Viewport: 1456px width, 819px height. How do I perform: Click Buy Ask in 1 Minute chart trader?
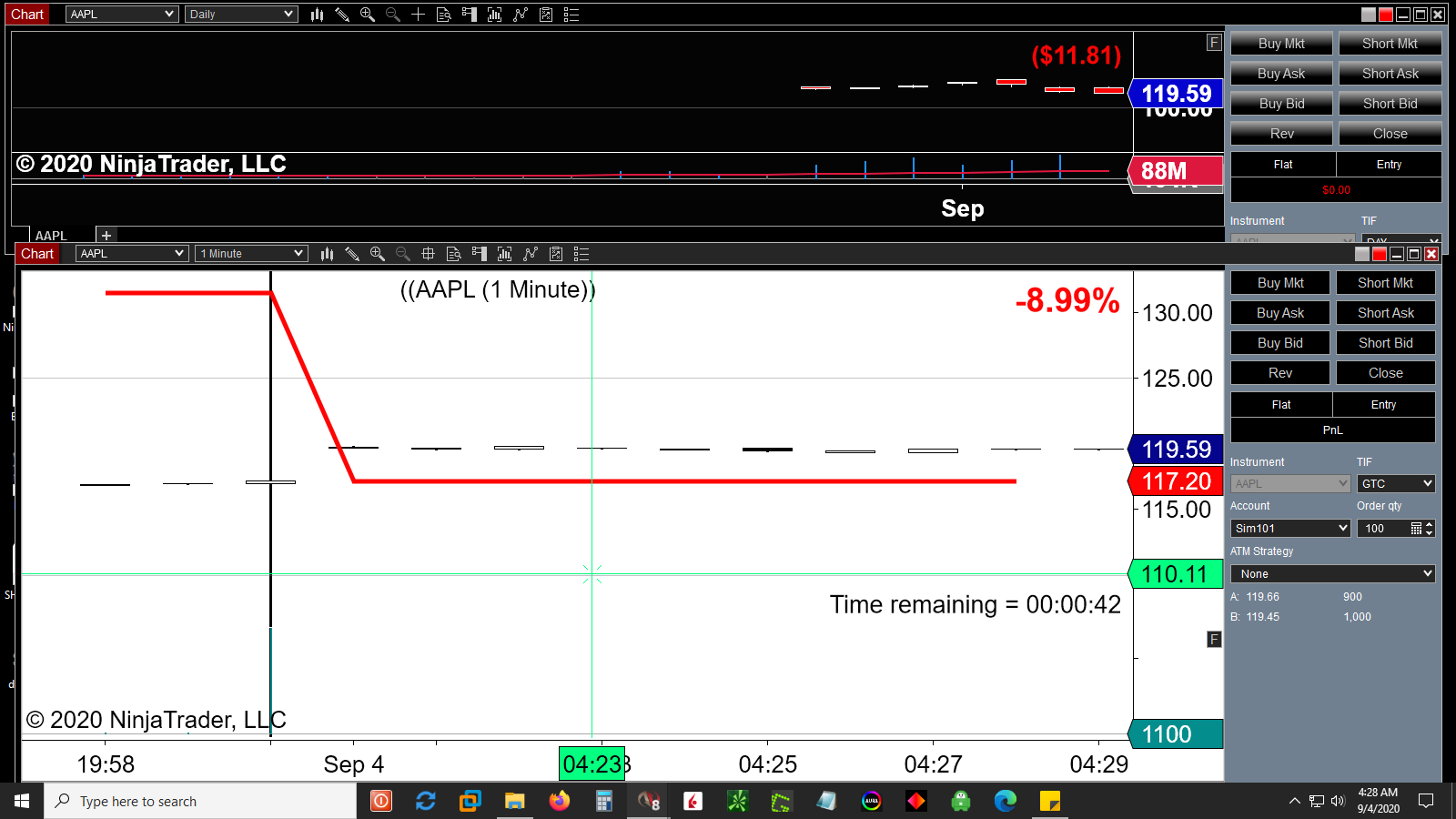[1280, 313]
